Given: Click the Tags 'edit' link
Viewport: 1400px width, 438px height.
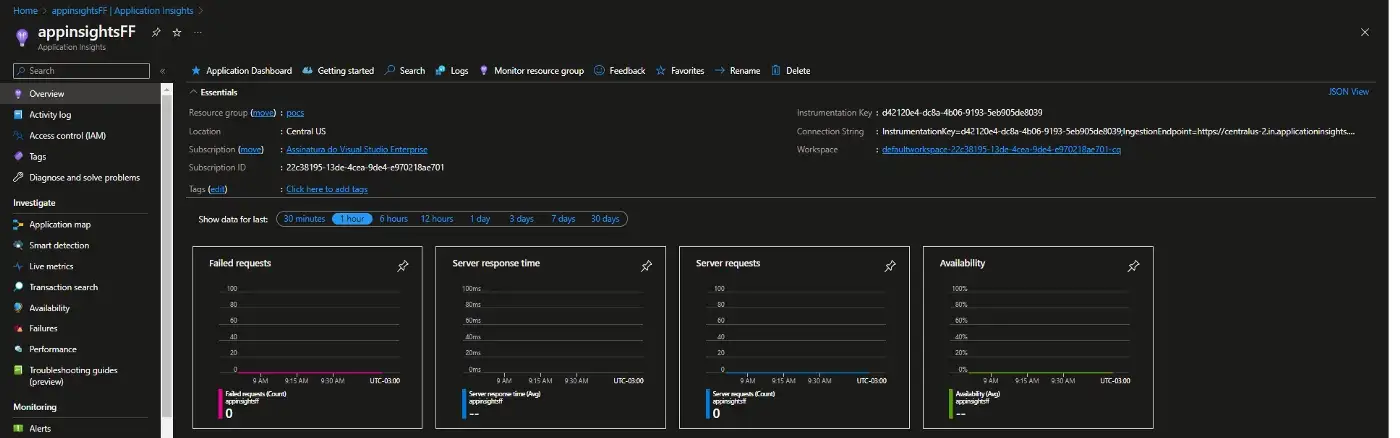Looking at the screenshot, I should click(217, 189).
